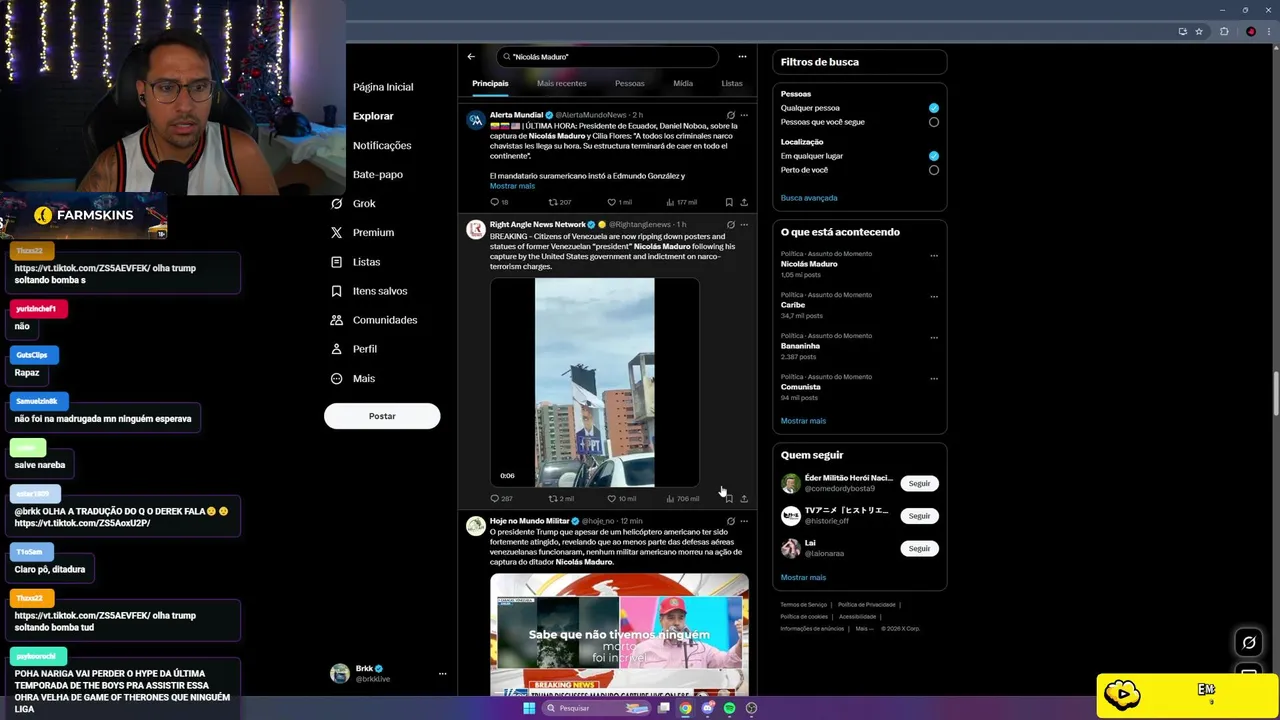Expand the Alerta Mundial post with Mostrar mais
This screenshot has height=720, width=1280.
512,186
